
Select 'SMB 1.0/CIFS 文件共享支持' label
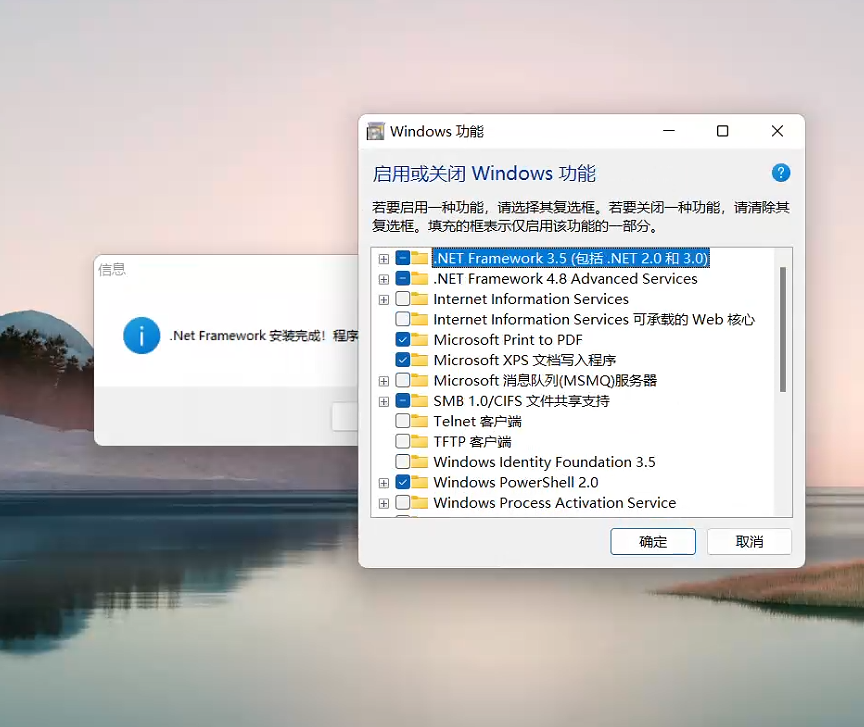pos(521,401)
